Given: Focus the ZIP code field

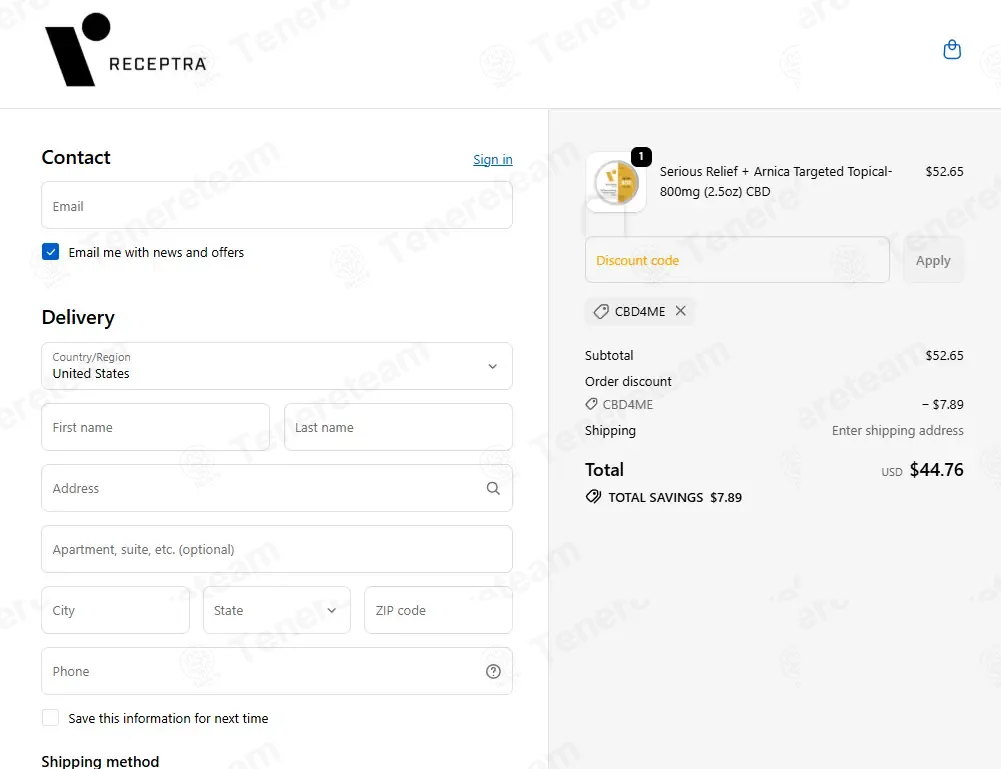Looking at the screenshot, I should (x=438, y=610).
